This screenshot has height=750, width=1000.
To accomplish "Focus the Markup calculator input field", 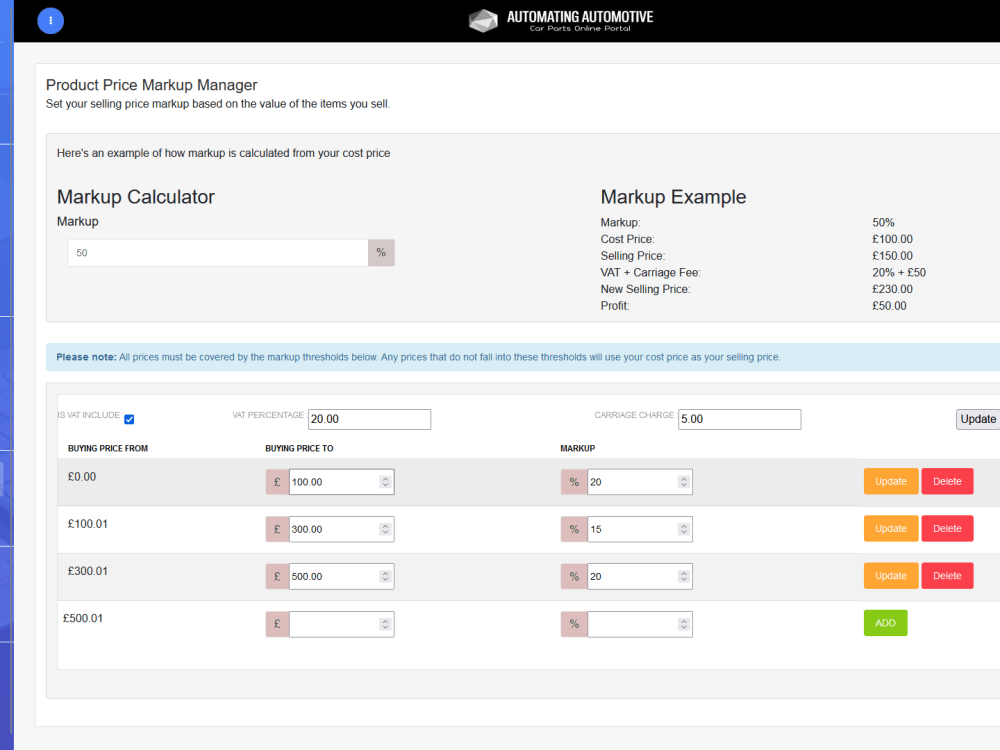I will 217,253.
